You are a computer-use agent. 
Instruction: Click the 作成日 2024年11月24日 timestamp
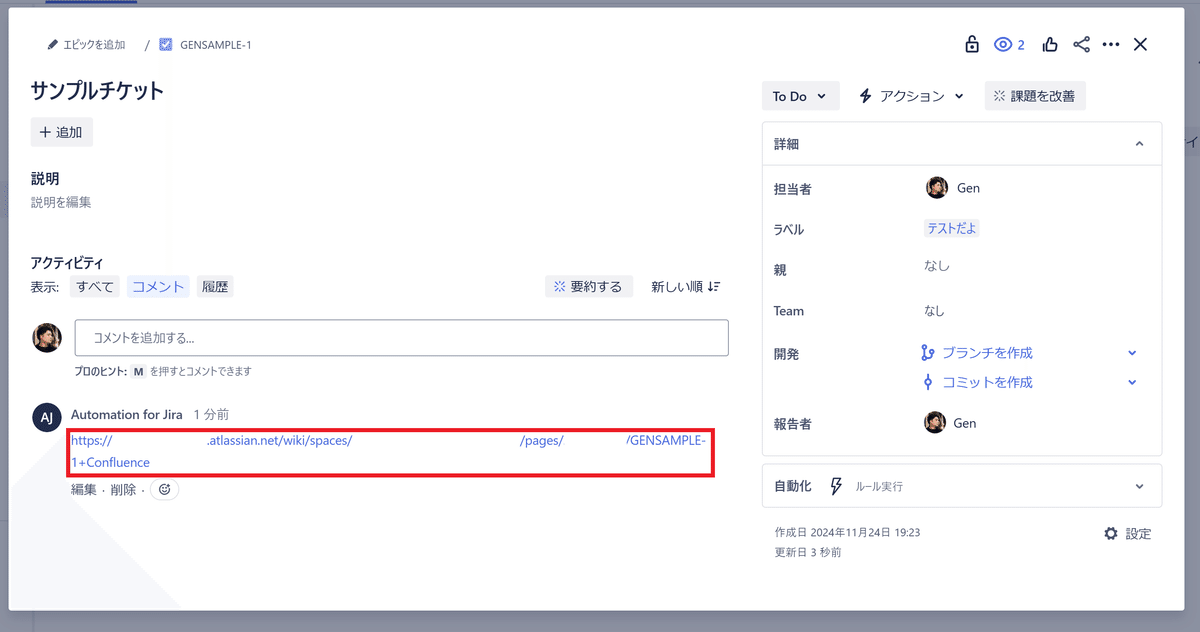coord(847,533)
